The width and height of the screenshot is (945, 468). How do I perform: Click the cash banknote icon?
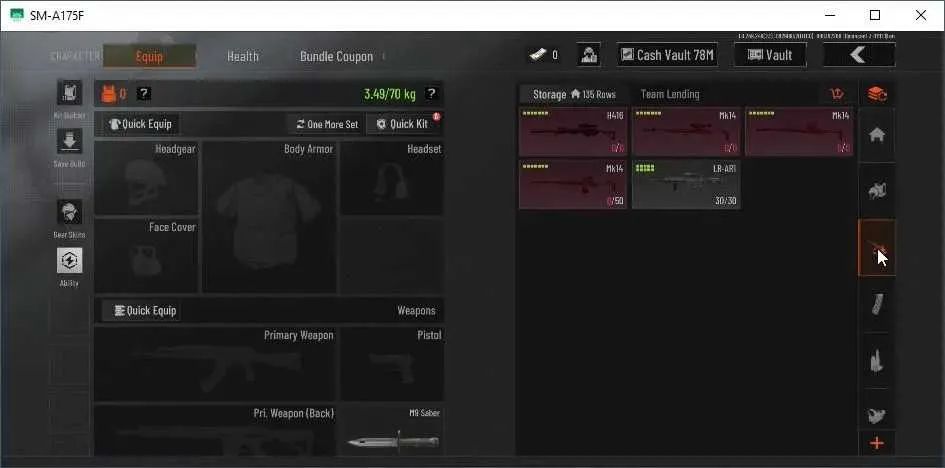click(538, 55)
